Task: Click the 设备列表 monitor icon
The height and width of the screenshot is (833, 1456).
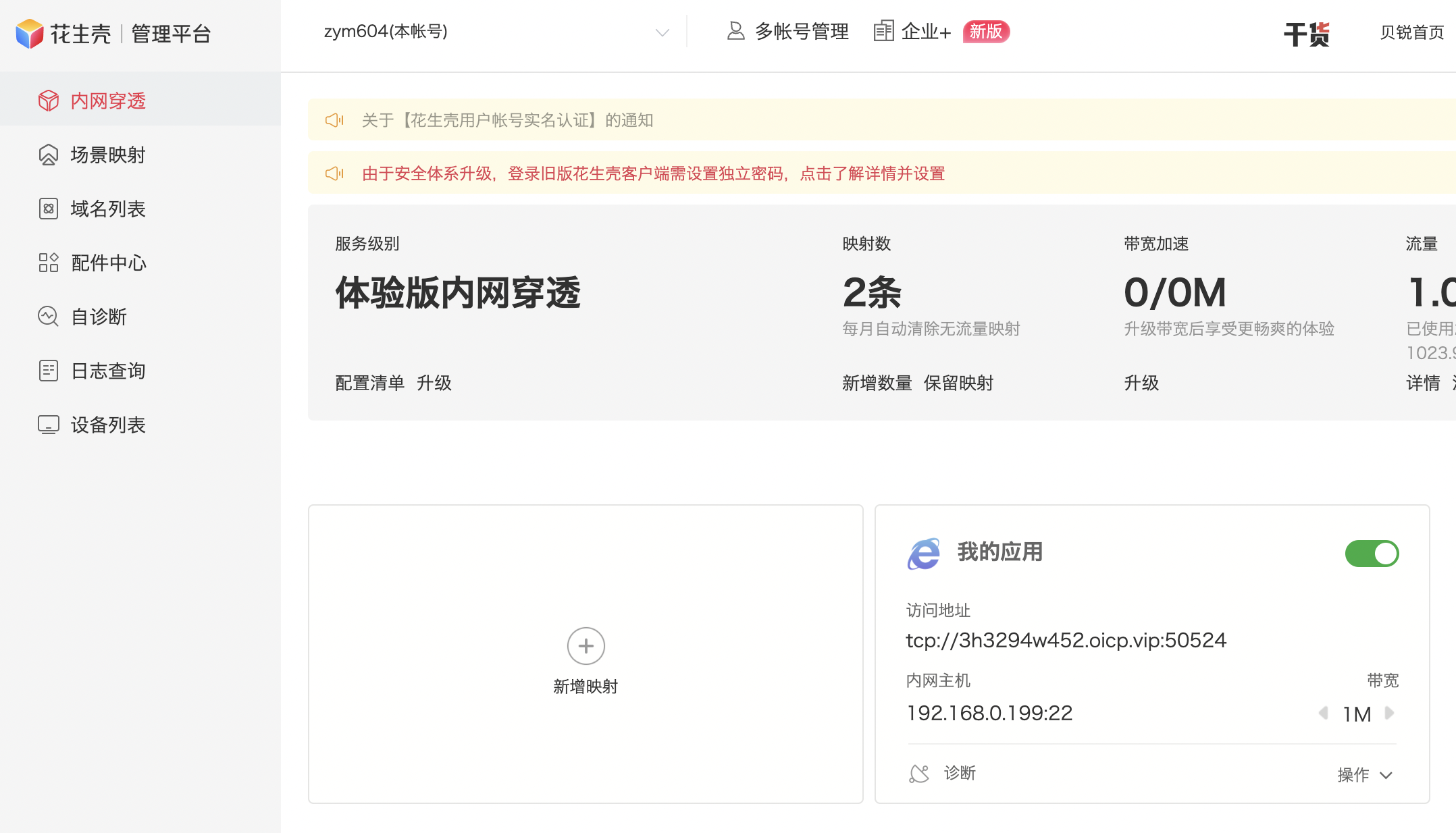Action: [49, 425]
